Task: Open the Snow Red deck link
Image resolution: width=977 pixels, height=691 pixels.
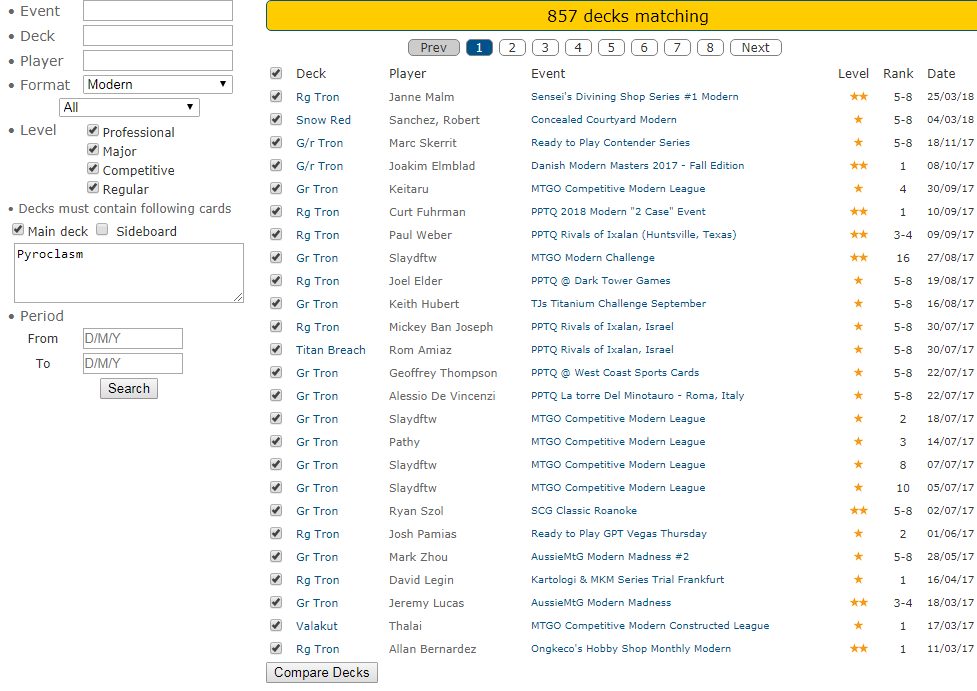Action: pos(323,120)
